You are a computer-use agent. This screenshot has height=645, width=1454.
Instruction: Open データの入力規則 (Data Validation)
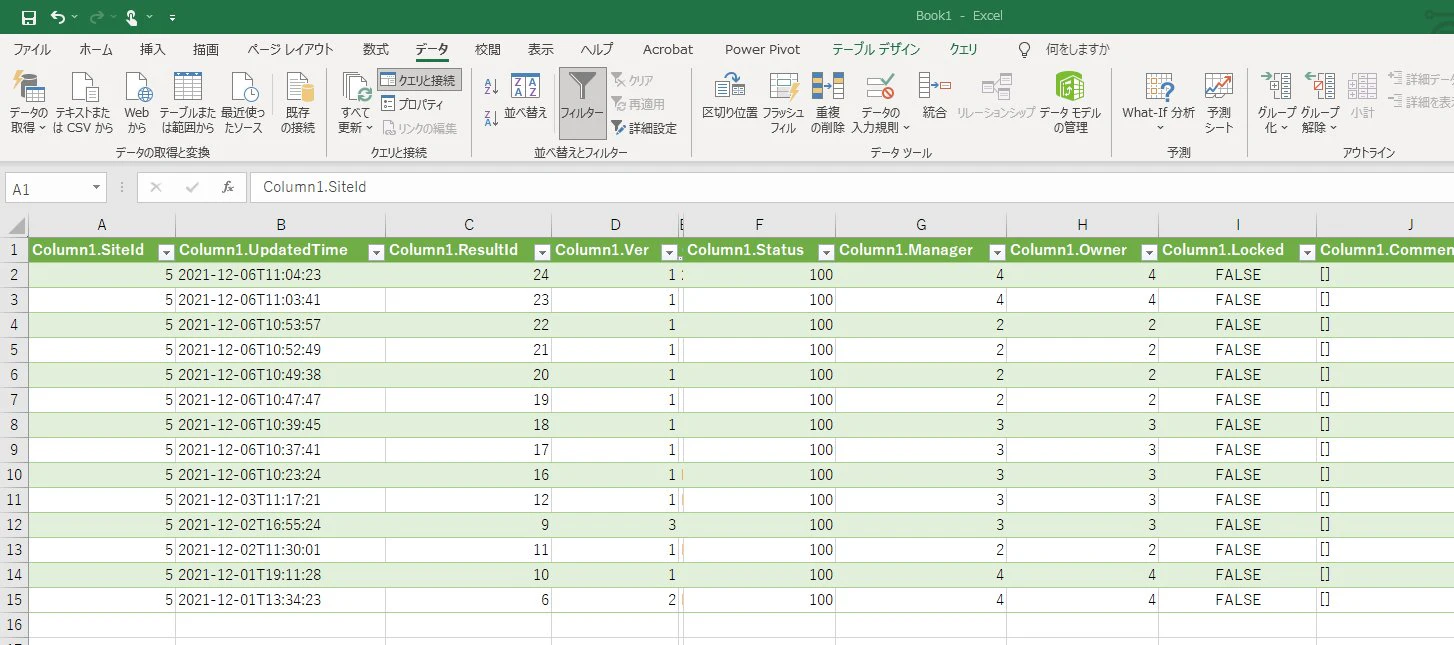pos(881,103)
